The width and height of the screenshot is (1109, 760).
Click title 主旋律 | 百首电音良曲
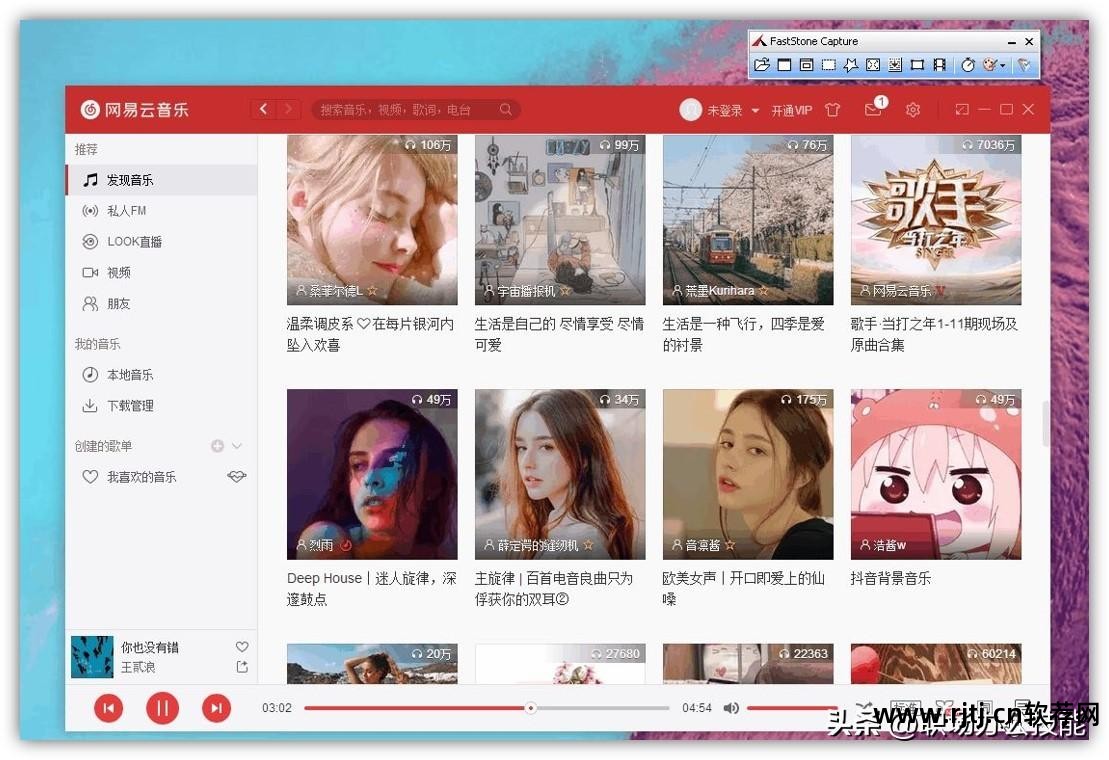coord(554,588)
